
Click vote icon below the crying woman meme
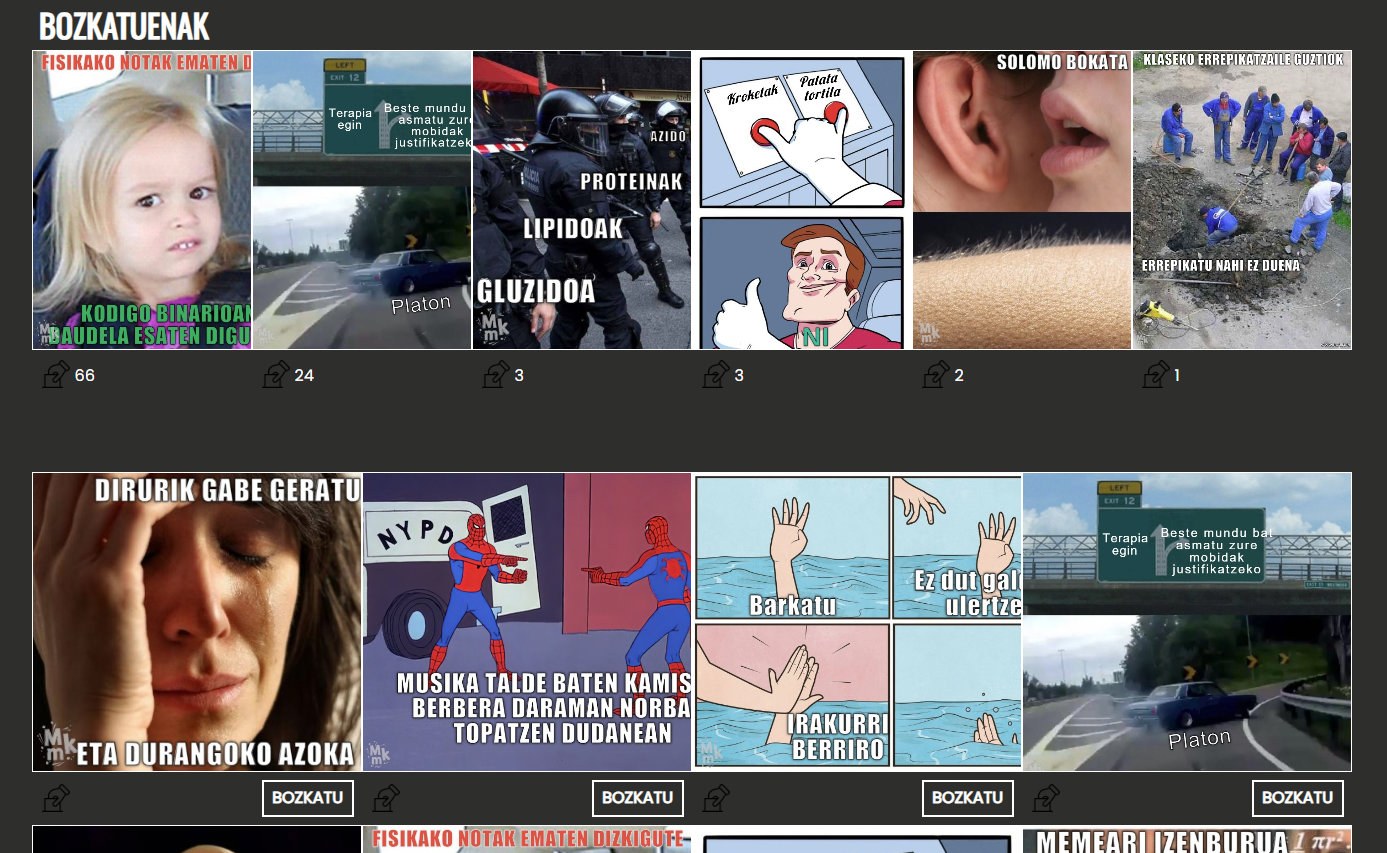tap(56, 798)
